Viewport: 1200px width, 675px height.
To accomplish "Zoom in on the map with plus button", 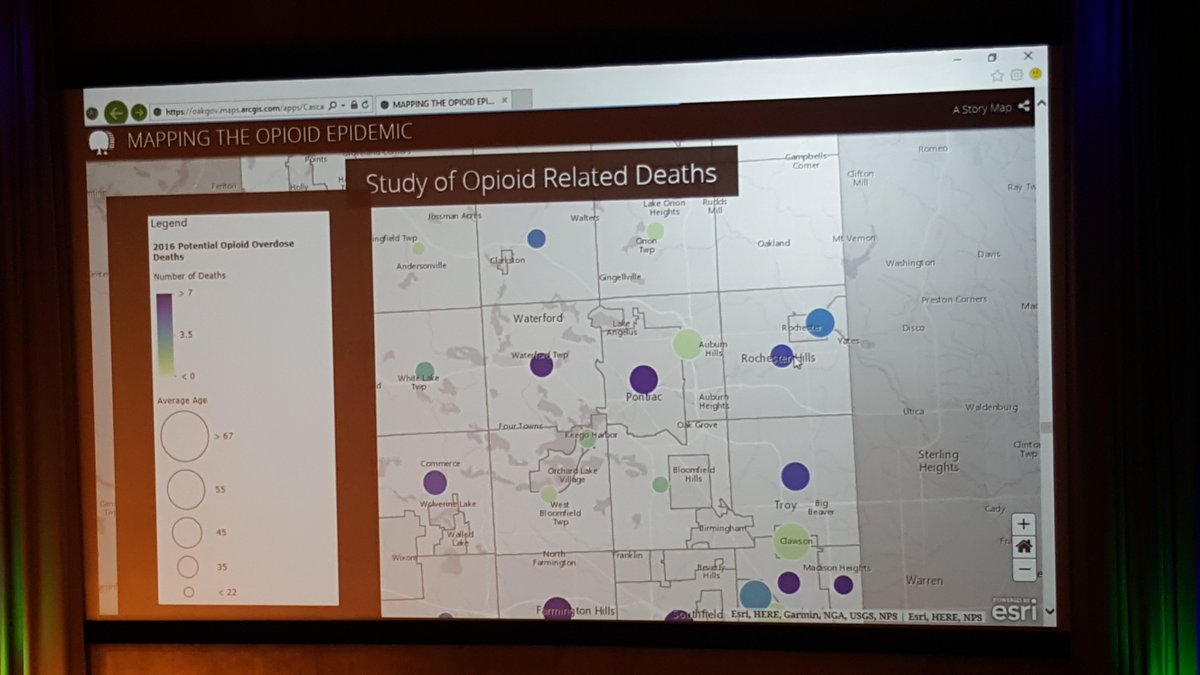I will click(1023, 525).
